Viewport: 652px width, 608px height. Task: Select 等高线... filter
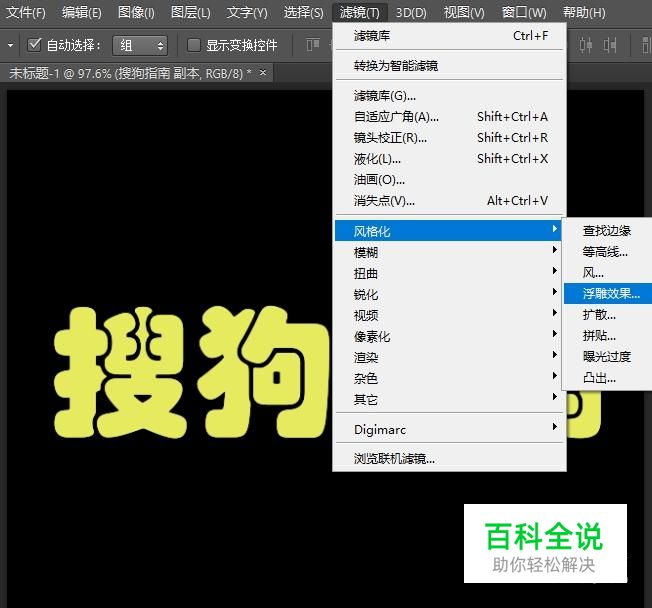coord(608,252)
